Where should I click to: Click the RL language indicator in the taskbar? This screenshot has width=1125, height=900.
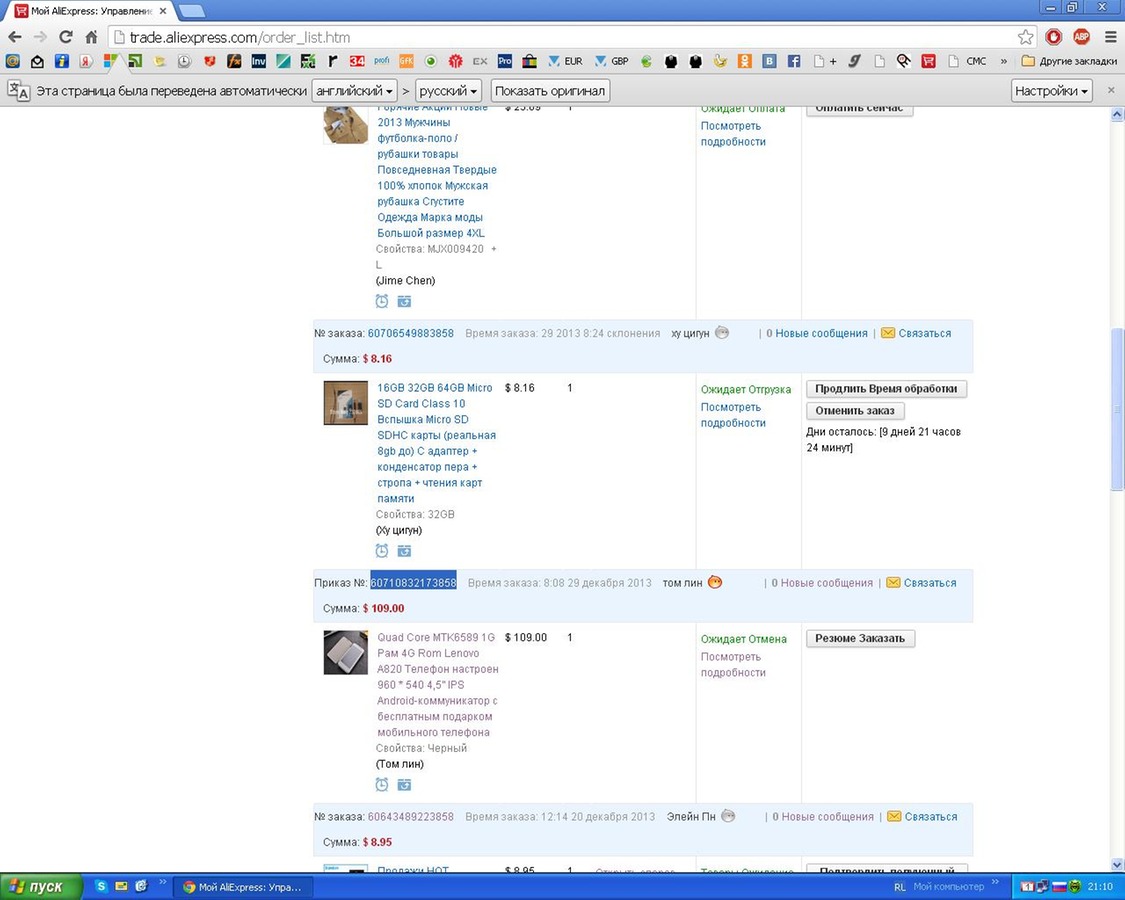(x=900, y=887)
